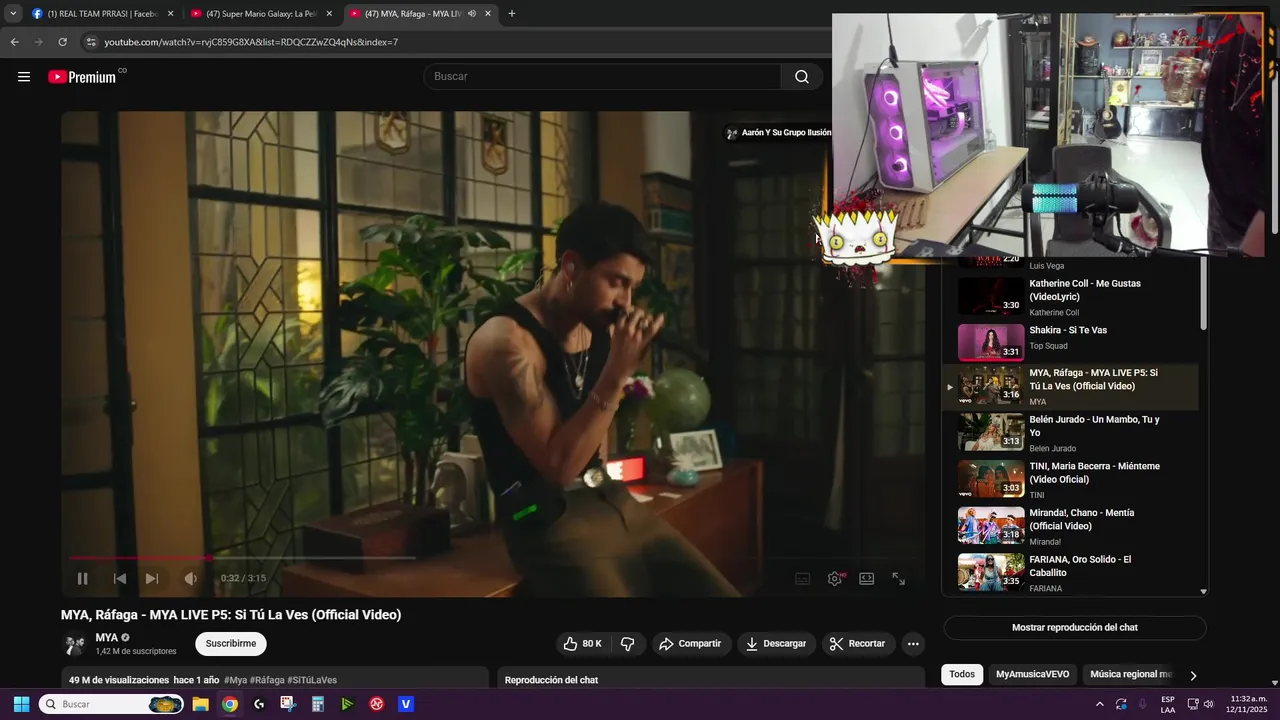Screen dimensions: 1280x720
Task: Open the blue V app on taskbar
Action: [x=406, y=704]
